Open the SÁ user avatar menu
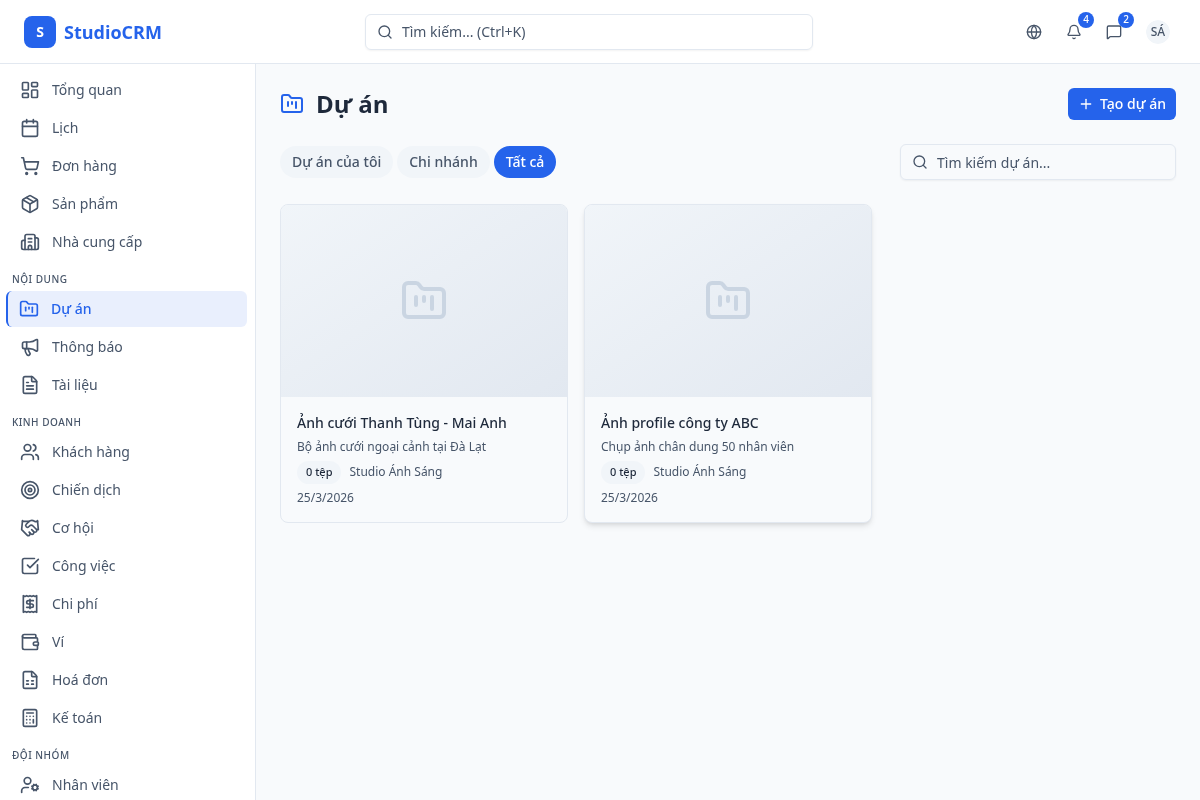1200x800 pixels. [x=1157, y=32]
